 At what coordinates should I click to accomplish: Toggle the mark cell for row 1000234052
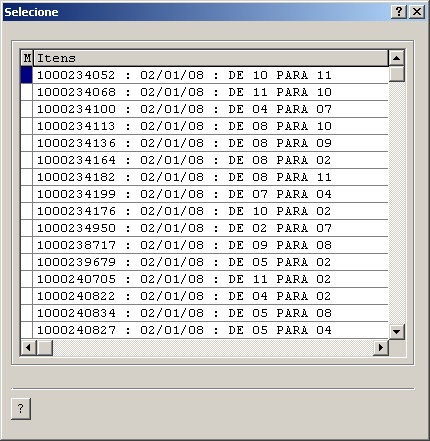click(27, 75)
